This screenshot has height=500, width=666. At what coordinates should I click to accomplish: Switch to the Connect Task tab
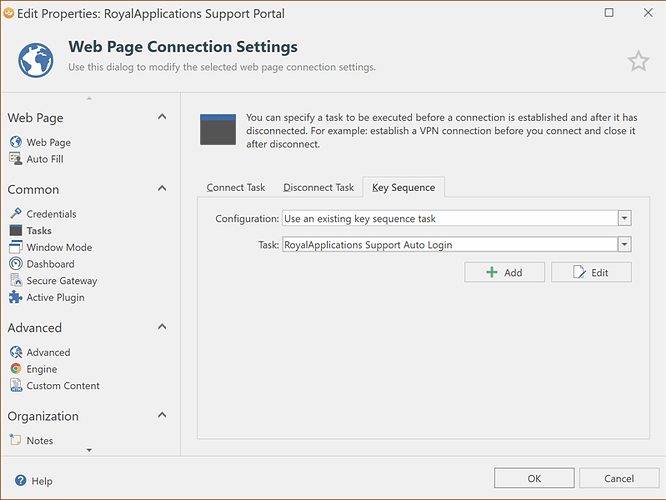point(236,188)
